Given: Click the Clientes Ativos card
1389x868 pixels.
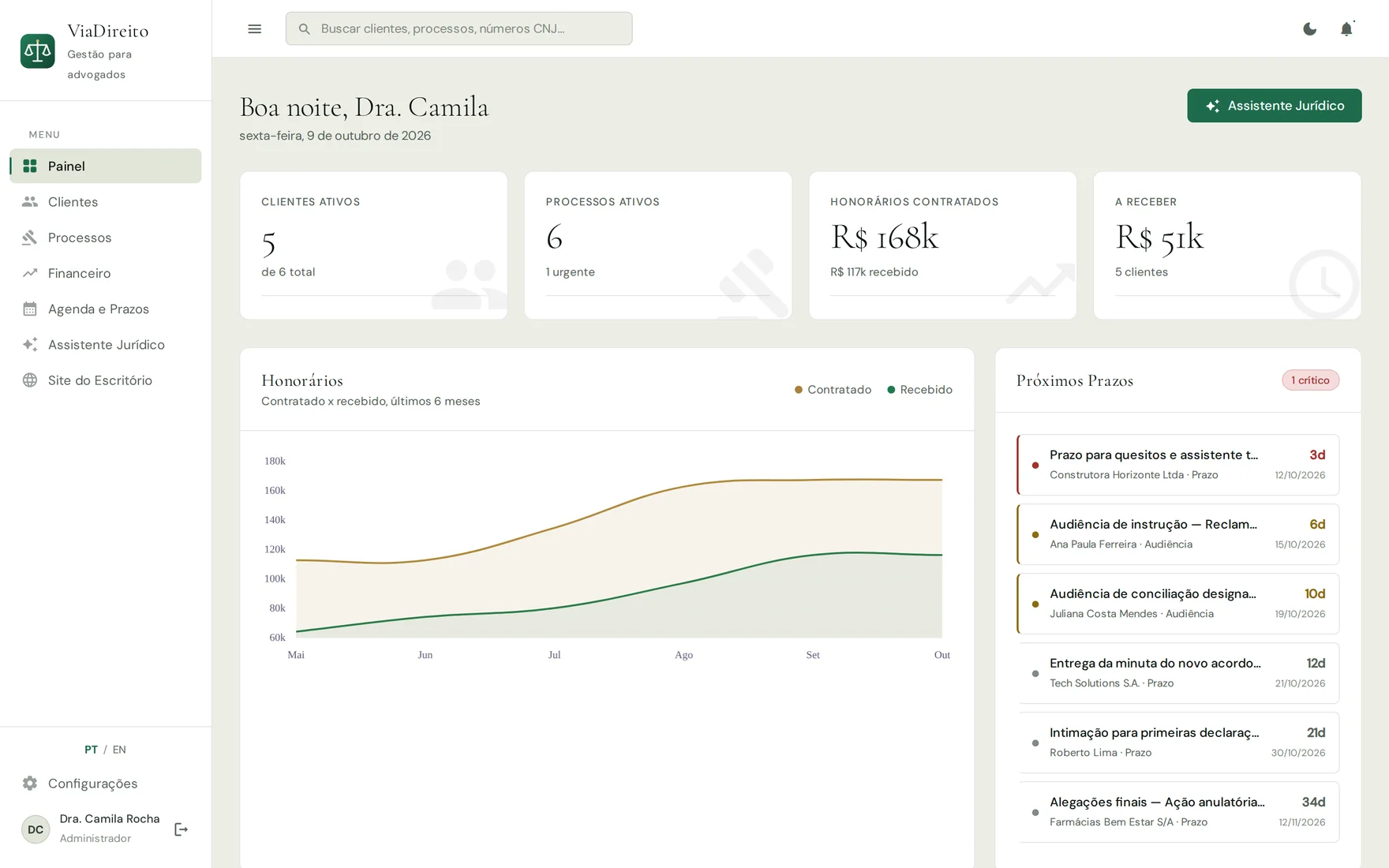Looking at the screenshot, I should pyautogui.click(x=373, y=245).
